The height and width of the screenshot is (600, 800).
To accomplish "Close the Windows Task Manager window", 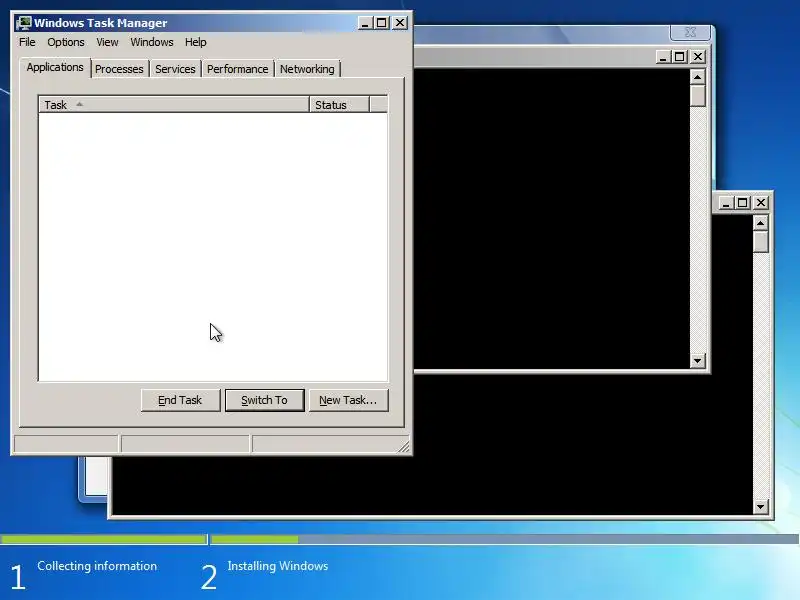I will [x=400, y=23].
